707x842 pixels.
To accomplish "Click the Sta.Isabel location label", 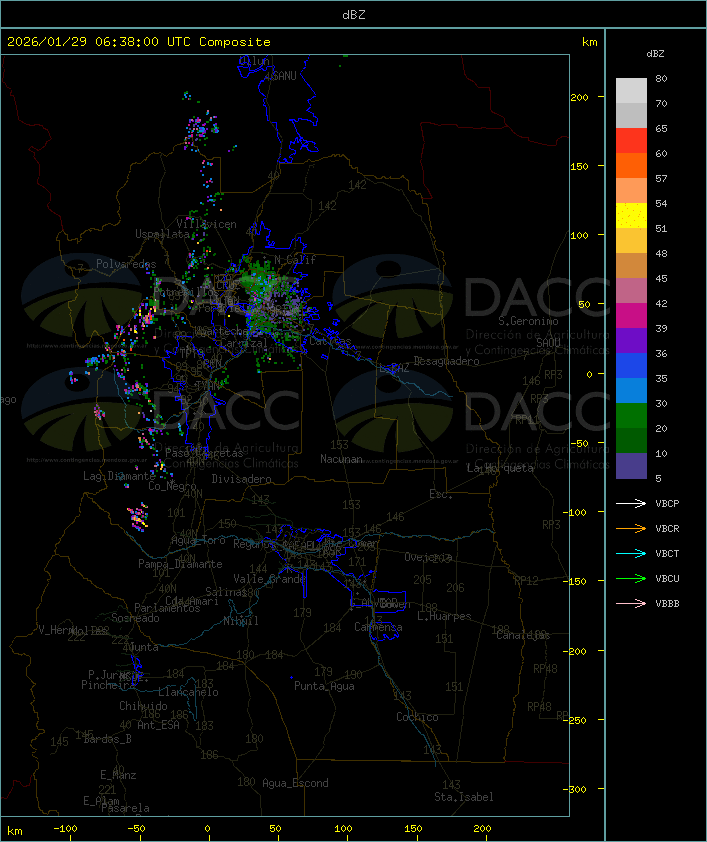I will pyautogui.click(x=463, y=797).
